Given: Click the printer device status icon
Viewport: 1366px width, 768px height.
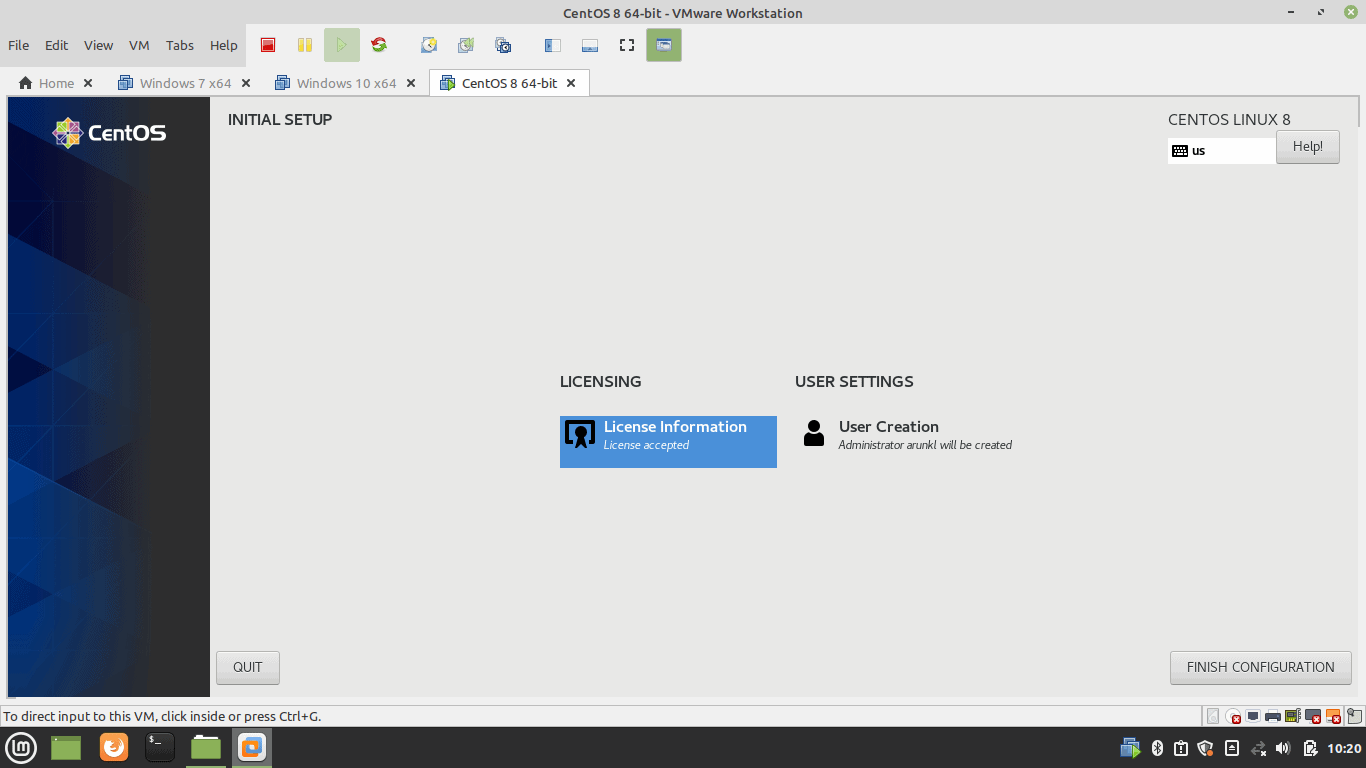Looking at the screenshot, I should 1273,716.
